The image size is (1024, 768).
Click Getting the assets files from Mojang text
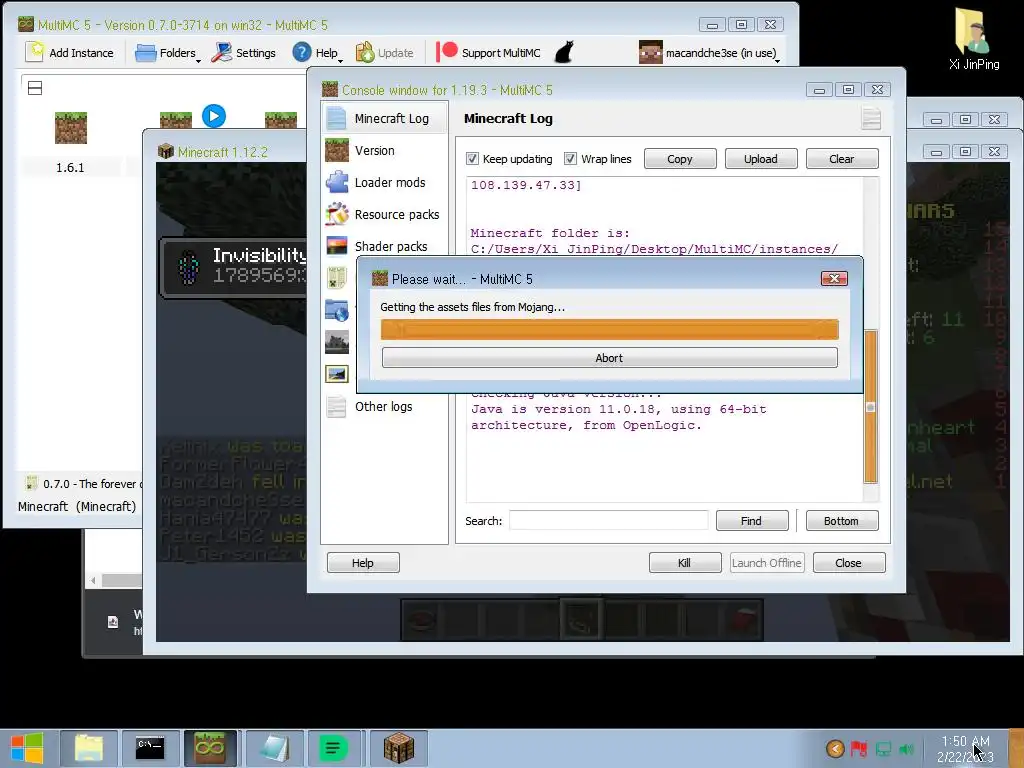coord(472,307)
